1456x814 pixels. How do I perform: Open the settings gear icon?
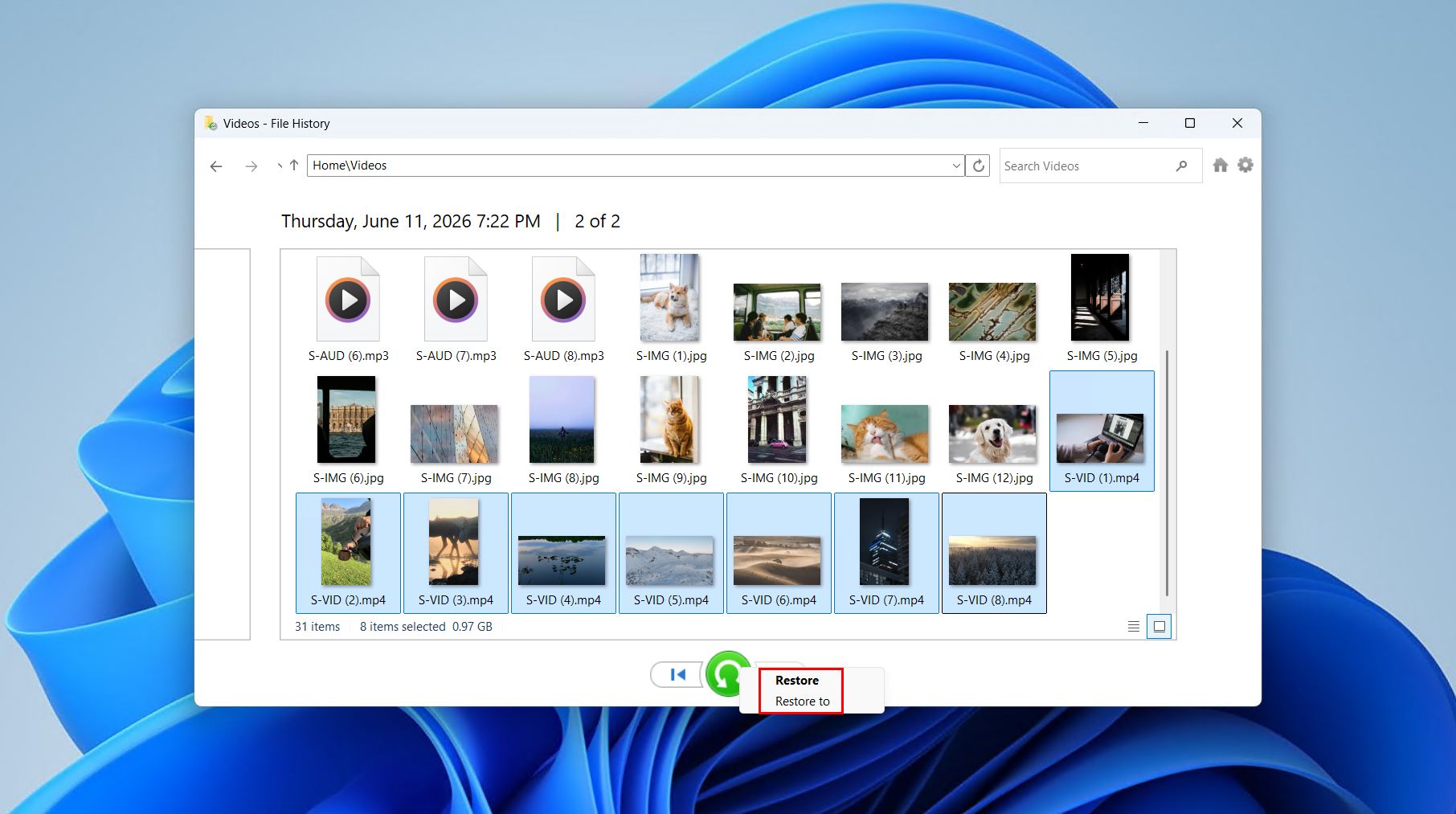tap(1245, 166)
